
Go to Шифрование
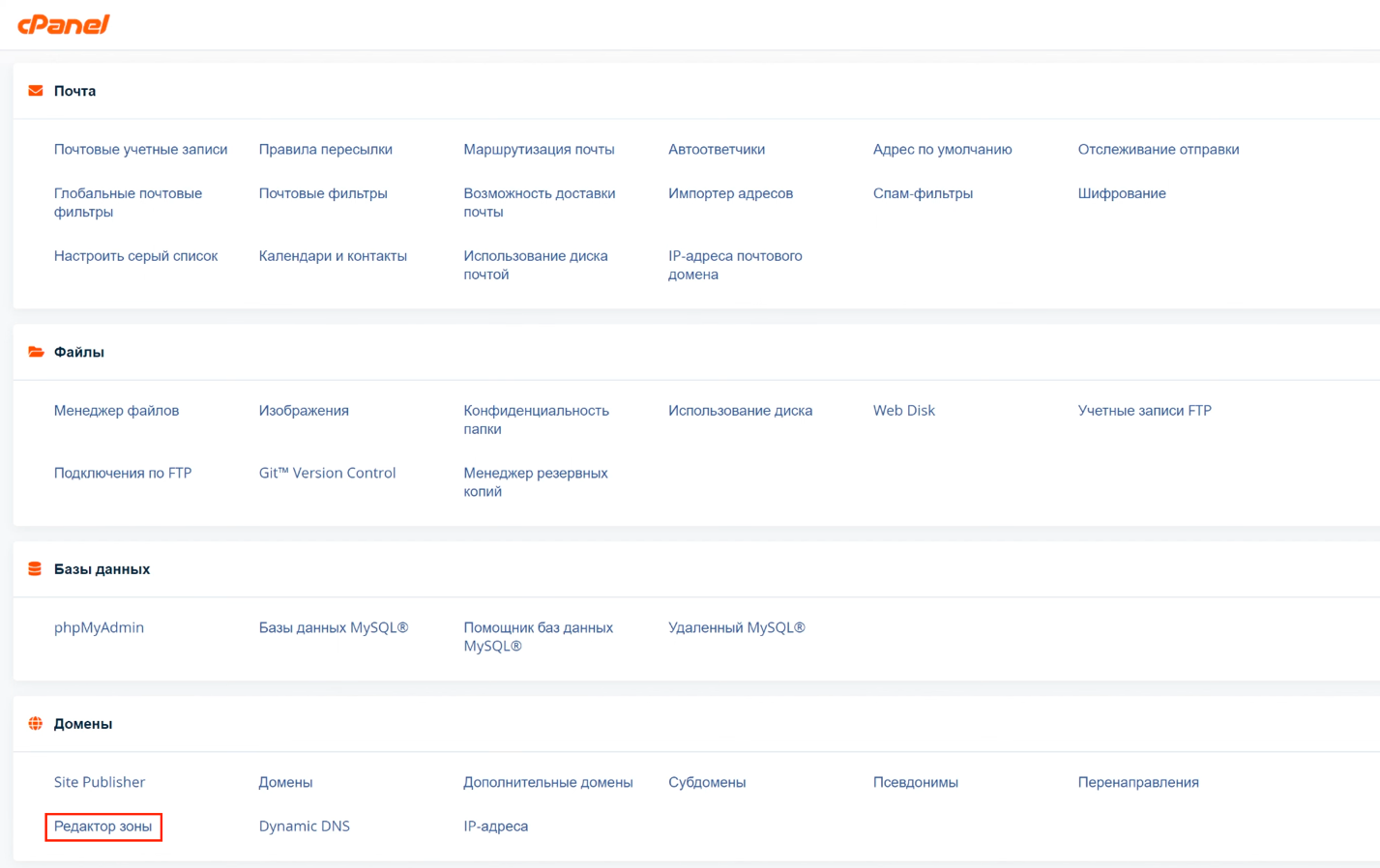tap(1122, 193)
